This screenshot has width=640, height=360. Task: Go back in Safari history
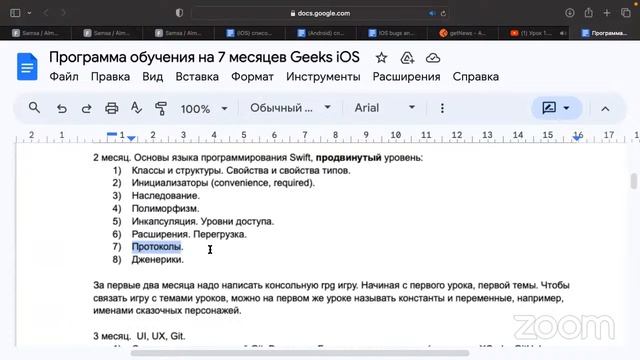(45, 13)
